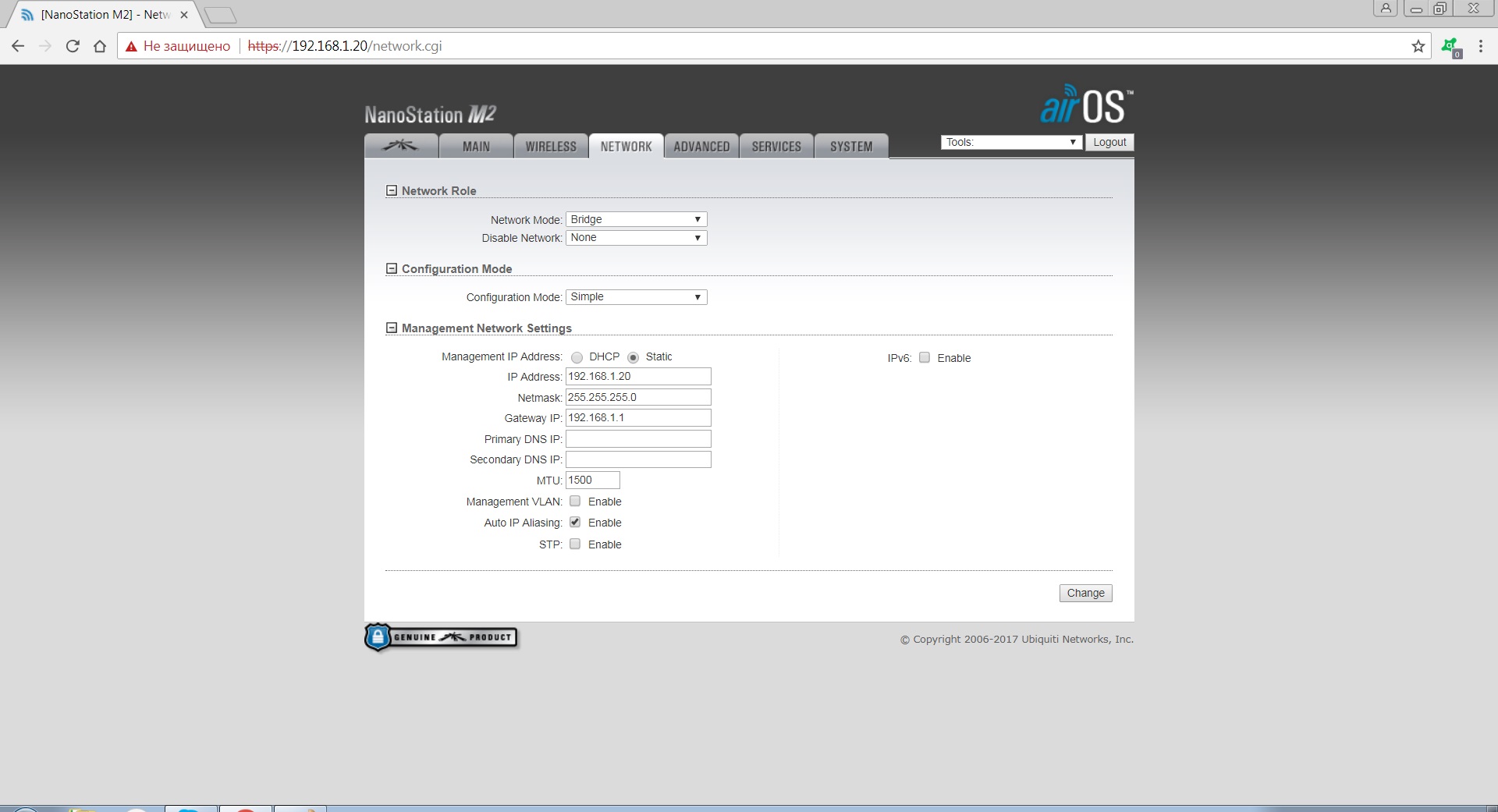The height and width of the screenshot is (812, 1498).
Task: Click the Logout button
Action: (x=1109, y=142)
